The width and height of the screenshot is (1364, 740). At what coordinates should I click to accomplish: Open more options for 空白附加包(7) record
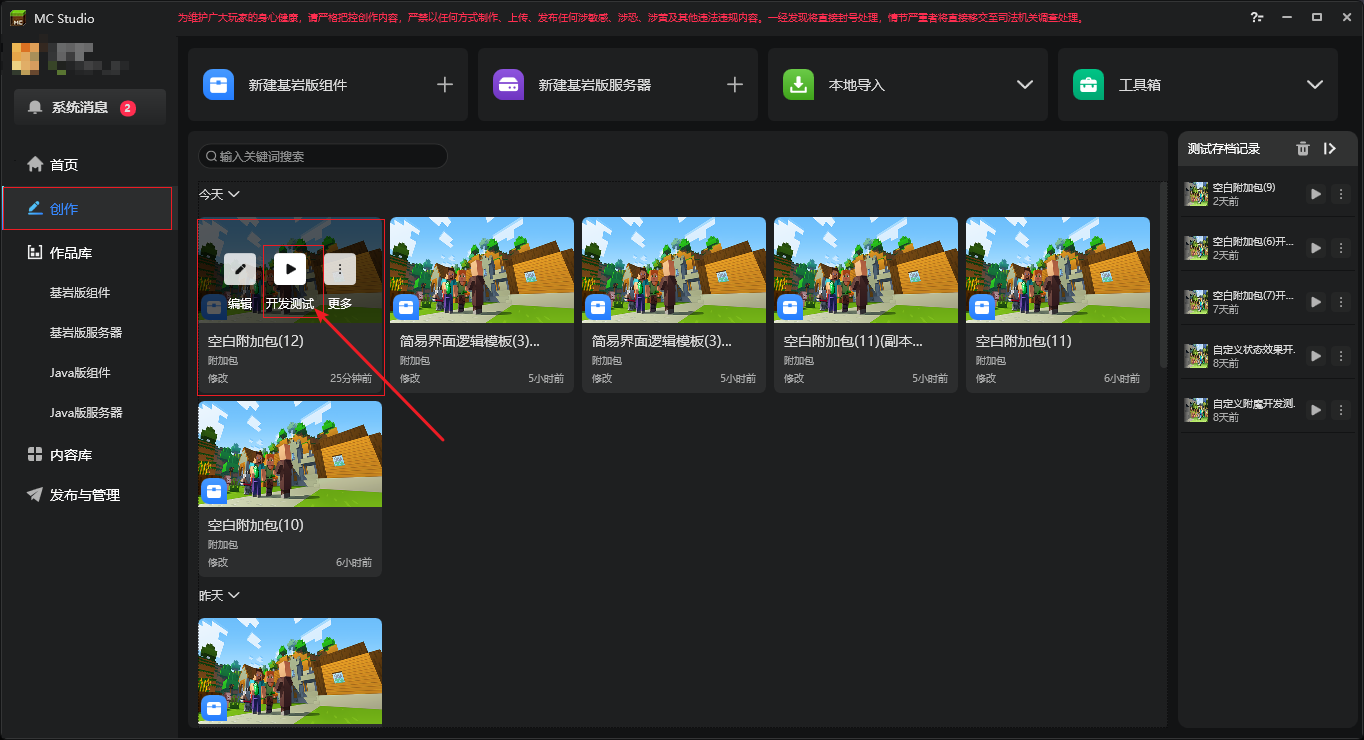[x=1341, y=302]
